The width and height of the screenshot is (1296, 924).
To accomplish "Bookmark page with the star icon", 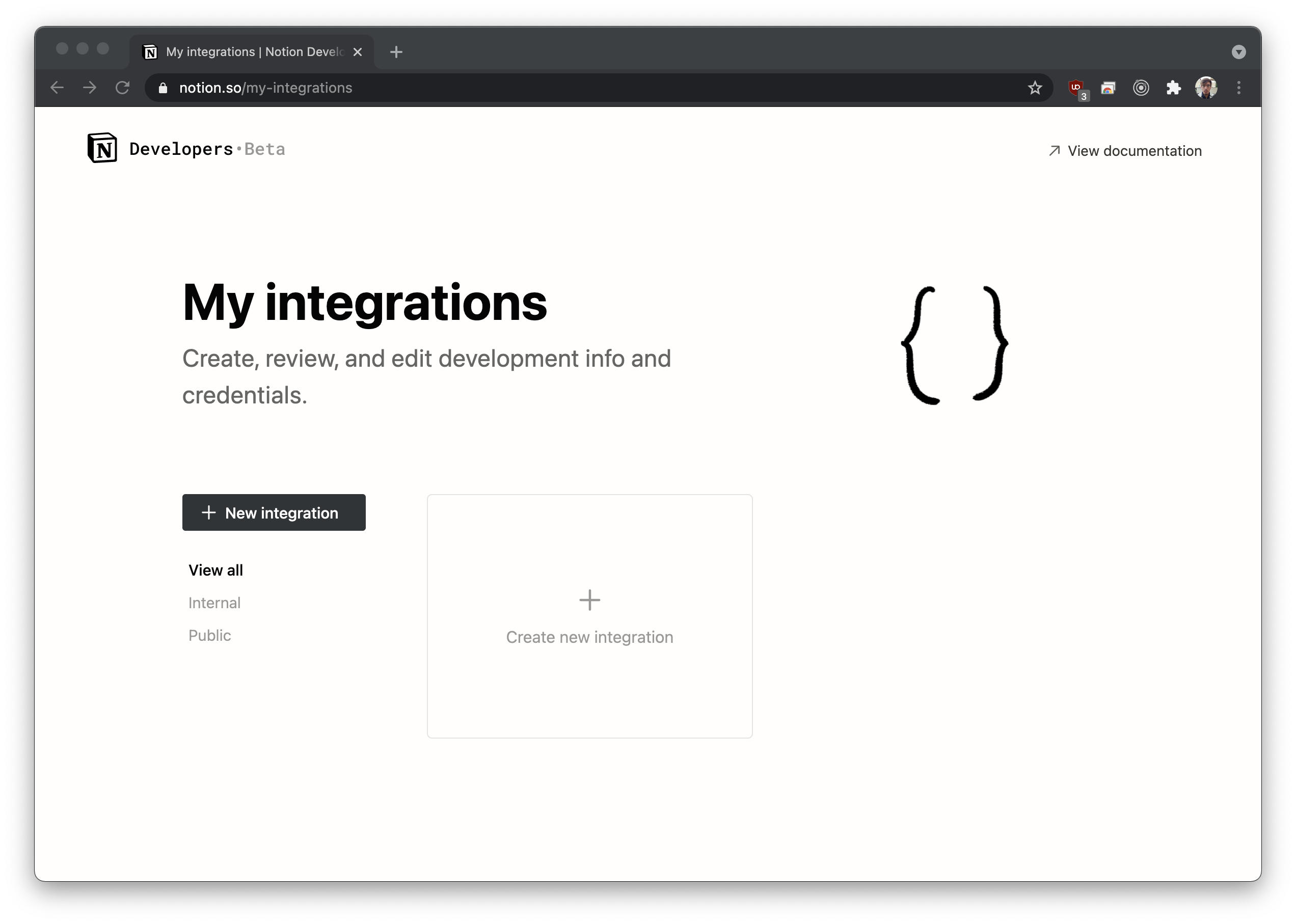I will pyautogui.click(x=1035, y=88).
